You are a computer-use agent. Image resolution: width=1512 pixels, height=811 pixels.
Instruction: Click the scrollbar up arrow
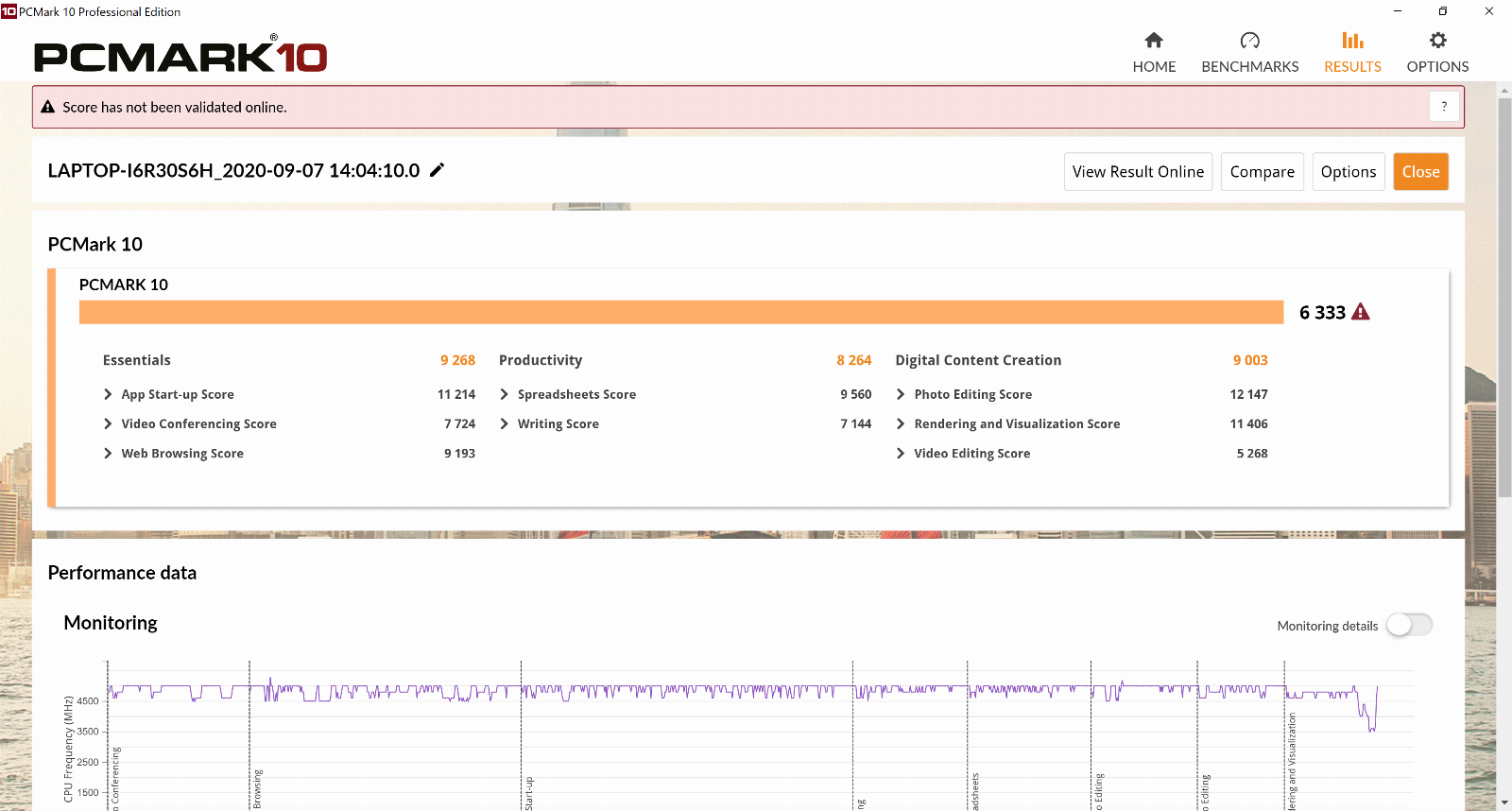tap(1504, 91)
